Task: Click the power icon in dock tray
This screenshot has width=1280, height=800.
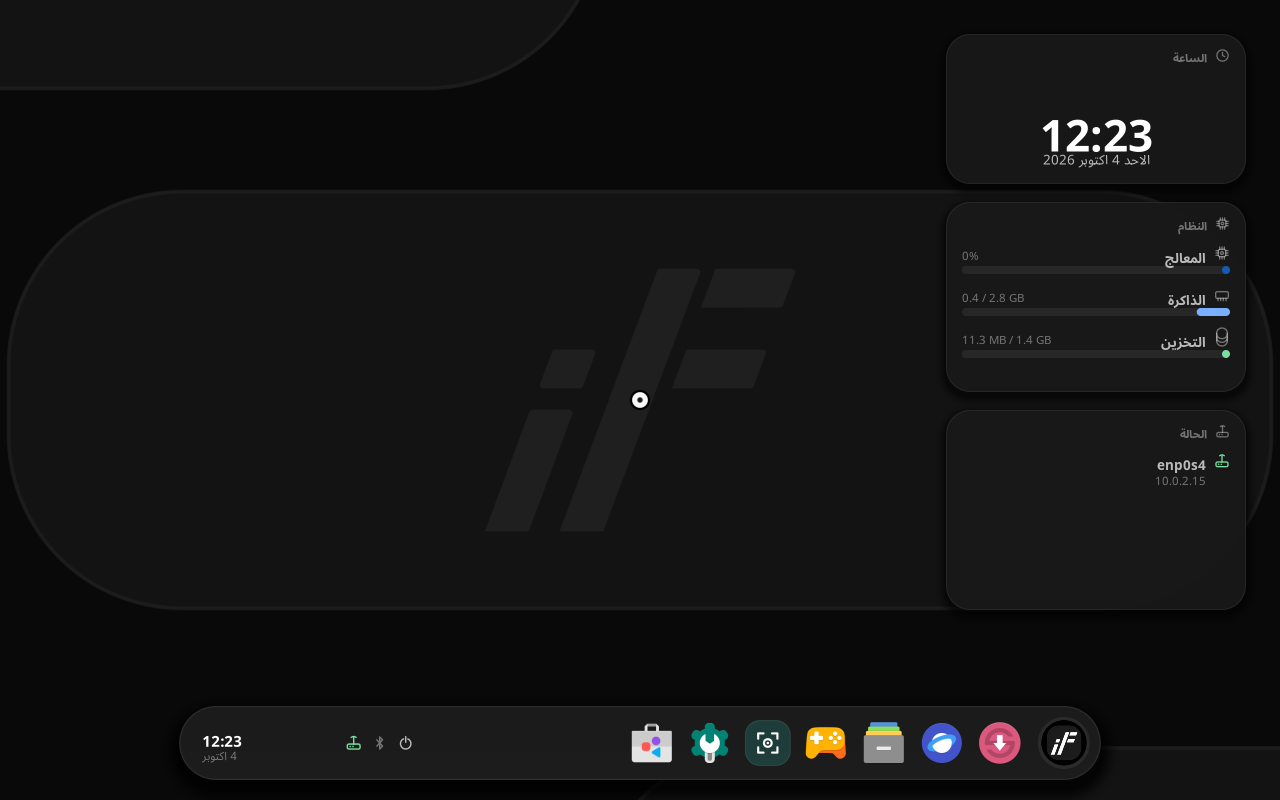Action: [406, 743]
